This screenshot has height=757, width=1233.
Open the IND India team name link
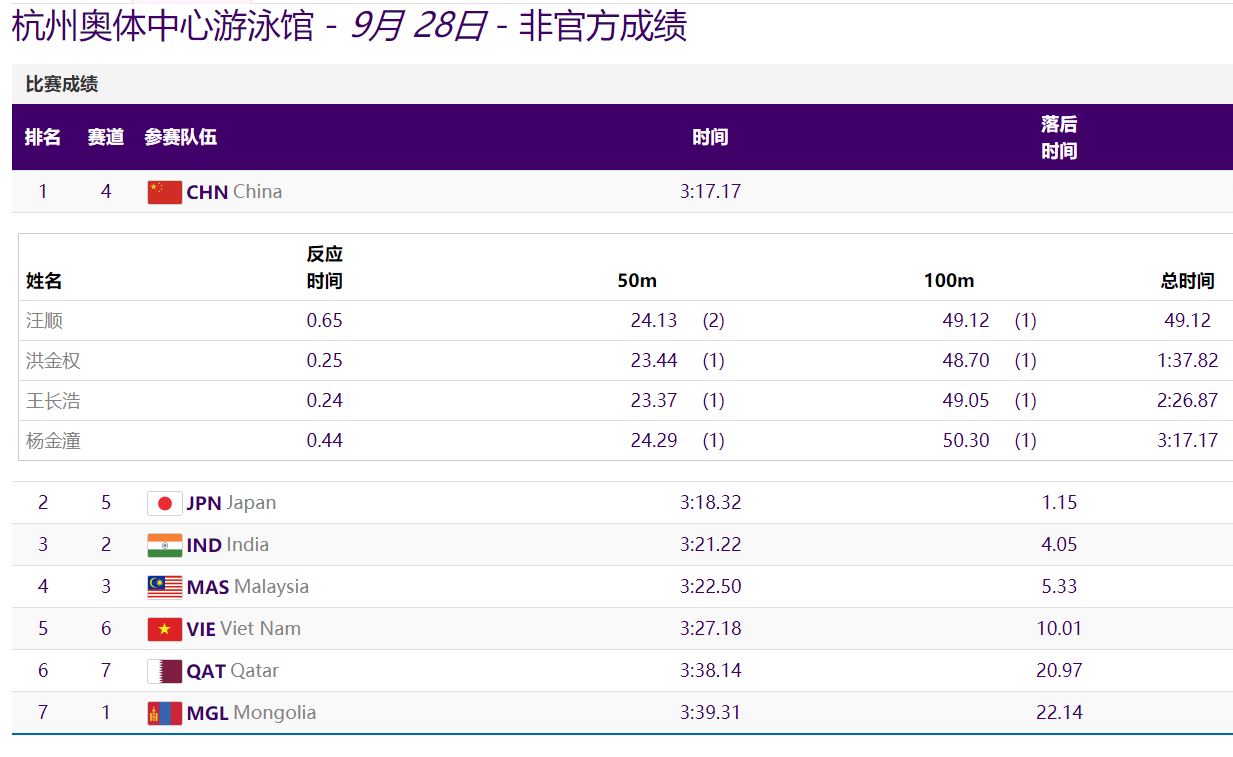tap(228, 545)
